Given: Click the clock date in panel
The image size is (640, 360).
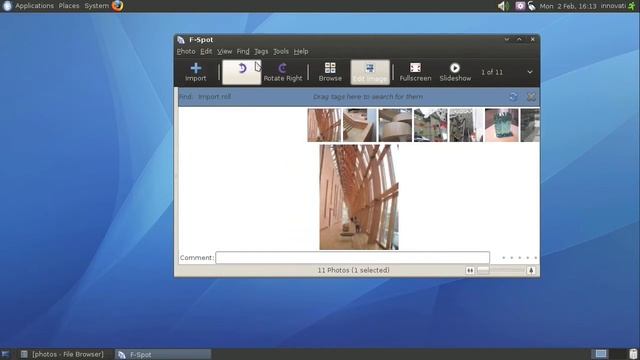Looking at the screenshot, I should [568, 6].
